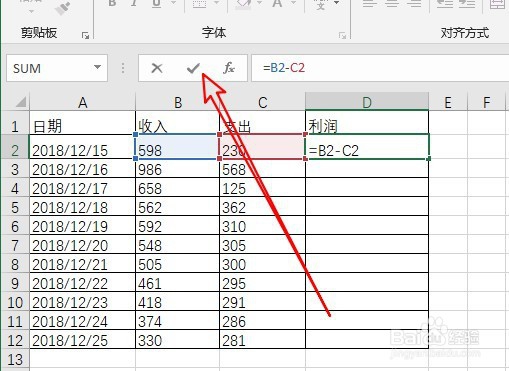Image resolution: width=509 pixels, height=371 pixels.
Task: Click the 收入 header cell
Action: pyautogui.click(x=178, y=123)
